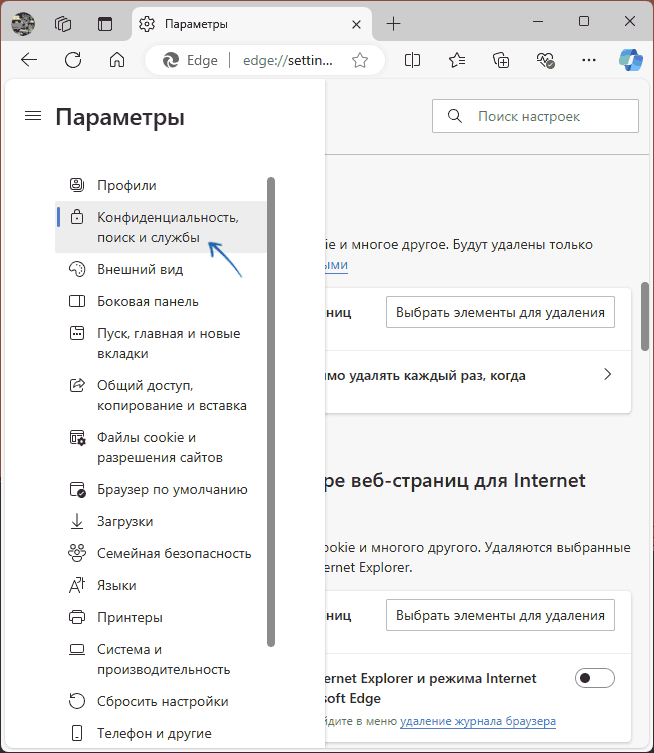Open the Внешний вид section
This screenshot has width=654, height=753.
click(x=160, y=269)
